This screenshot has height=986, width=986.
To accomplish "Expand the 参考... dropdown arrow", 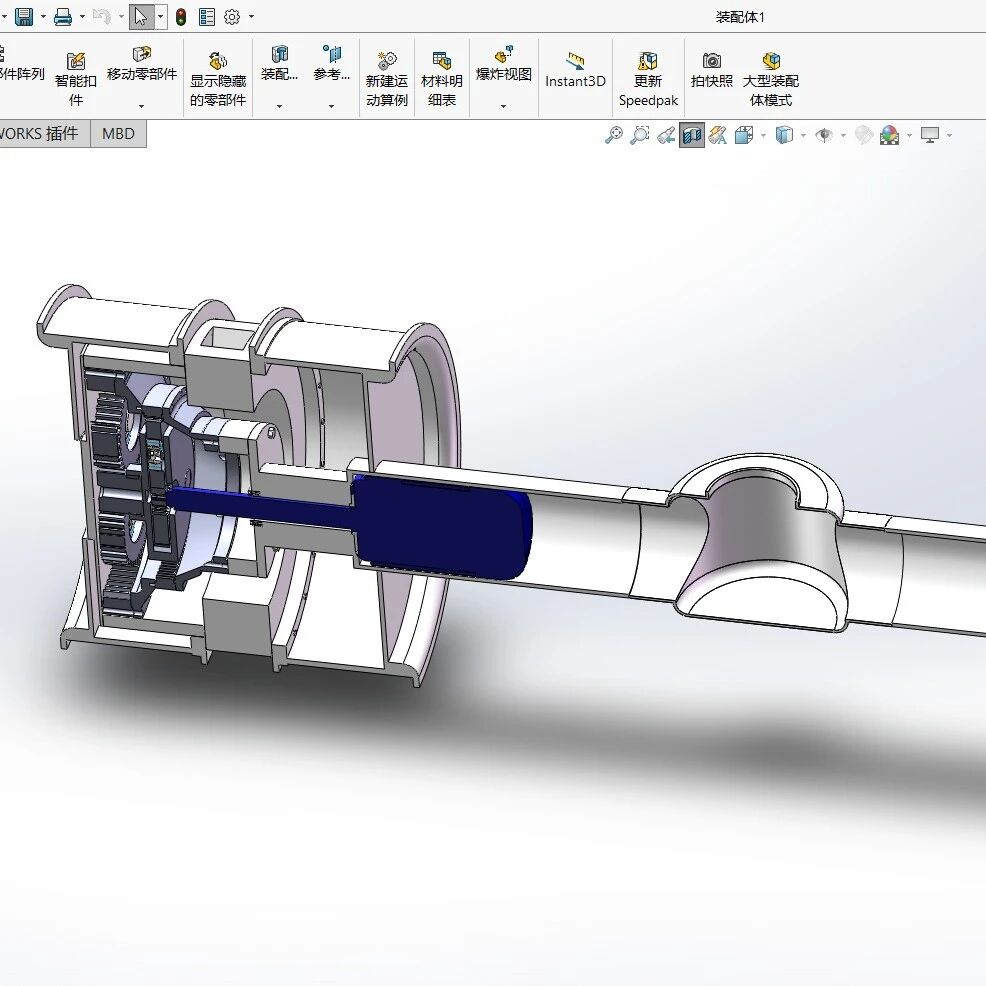I will pos(331,106).
